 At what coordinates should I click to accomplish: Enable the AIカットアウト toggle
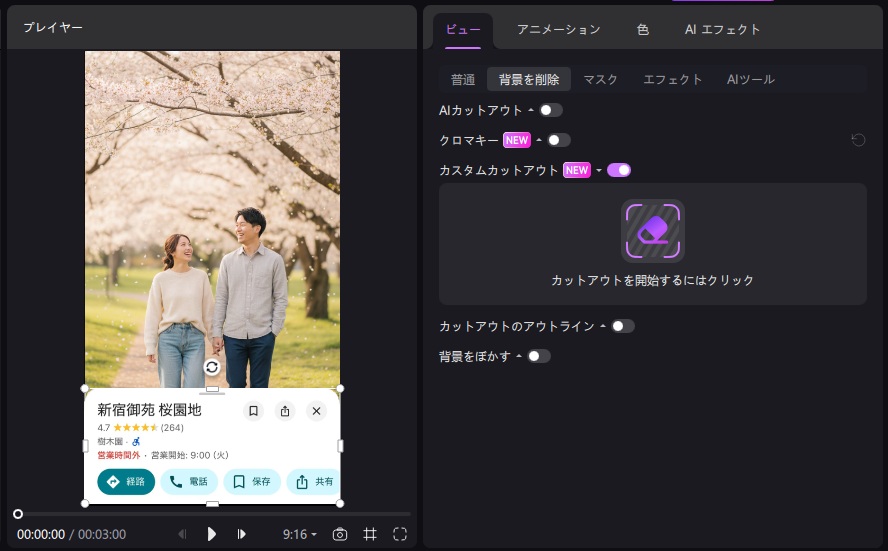coord(550,110)
